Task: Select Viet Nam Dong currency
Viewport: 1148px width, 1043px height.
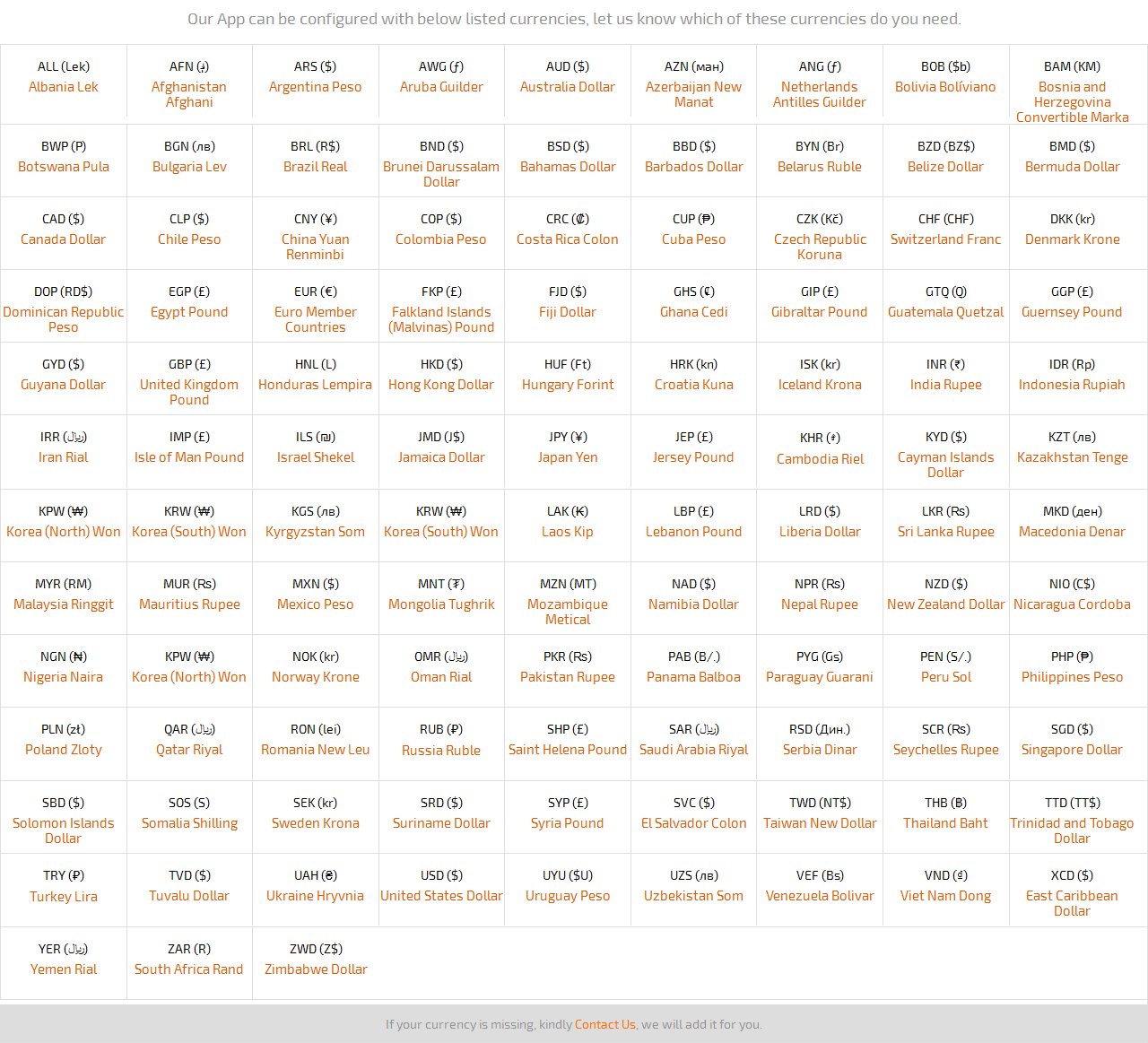Action: 945,896
